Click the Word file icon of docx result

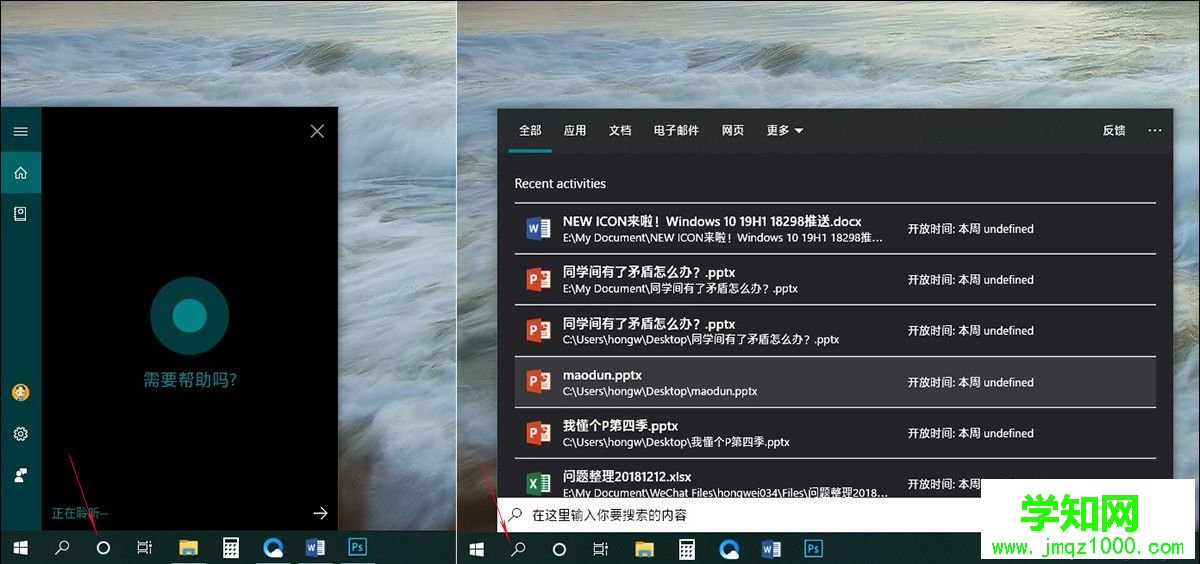(x=539, y=229)
